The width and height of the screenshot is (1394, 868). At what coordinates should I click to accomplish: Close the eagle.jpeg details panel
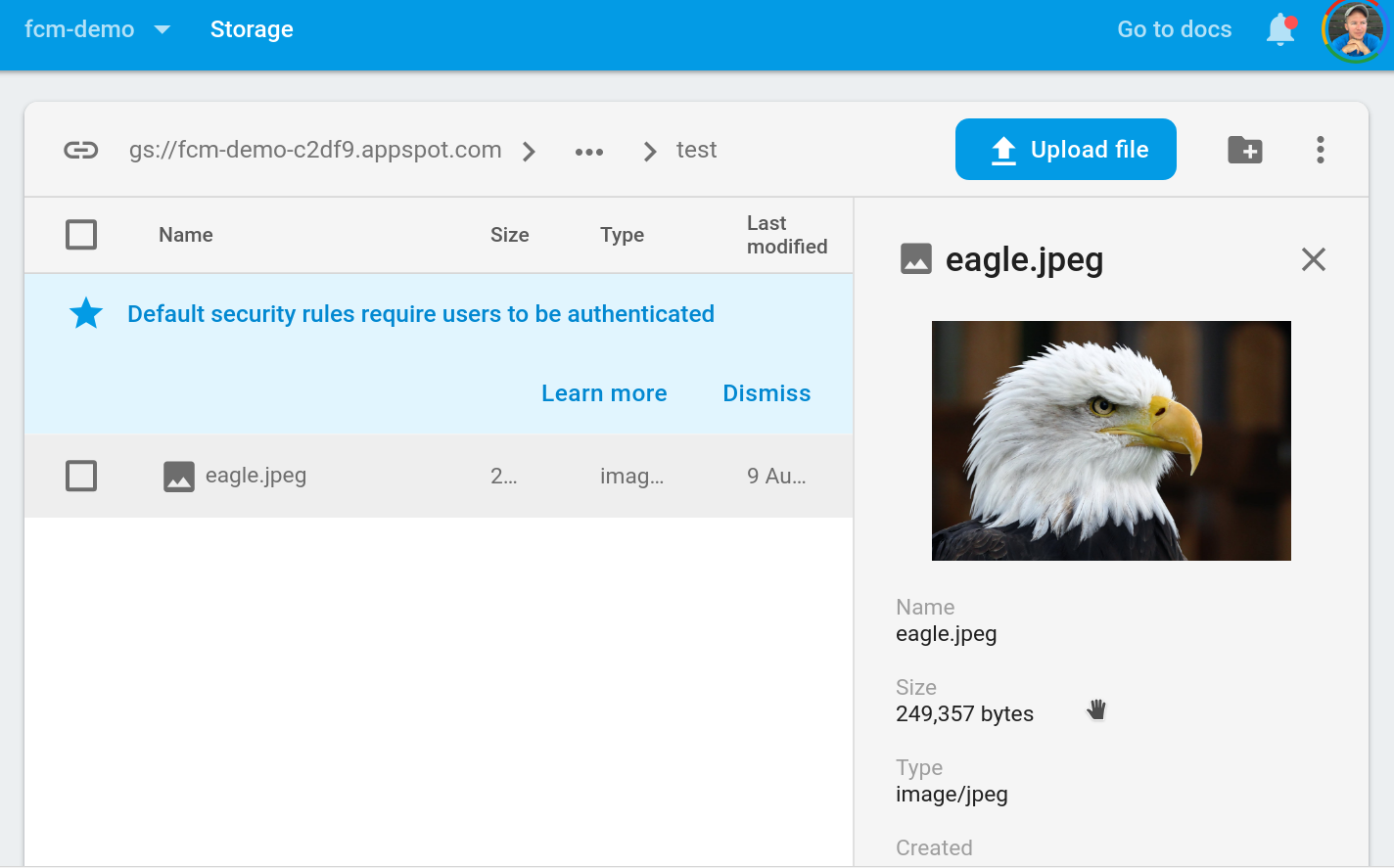tap(1313, 259)
